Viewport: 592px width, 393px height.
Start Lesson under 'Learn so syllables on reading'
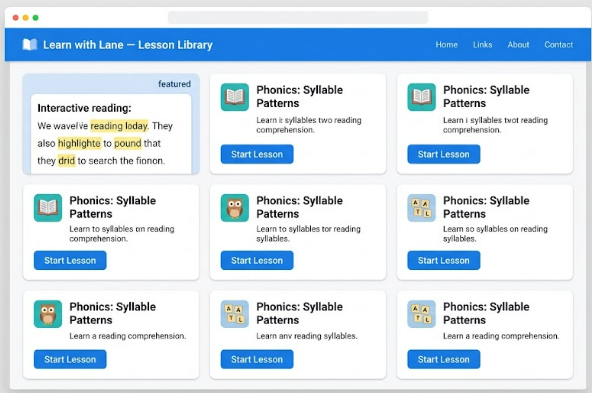444,260
